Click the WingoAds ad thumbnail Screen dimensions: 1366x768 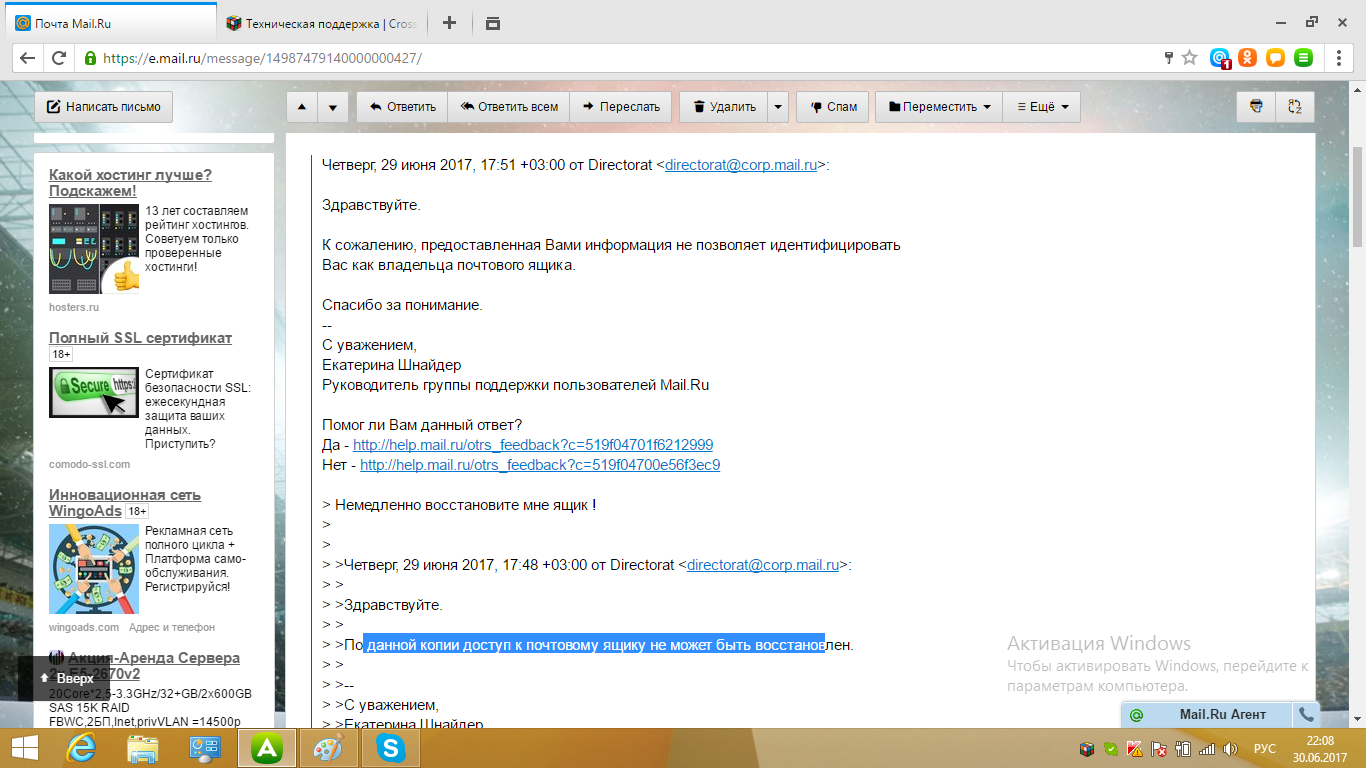click(x=94, y=569)
